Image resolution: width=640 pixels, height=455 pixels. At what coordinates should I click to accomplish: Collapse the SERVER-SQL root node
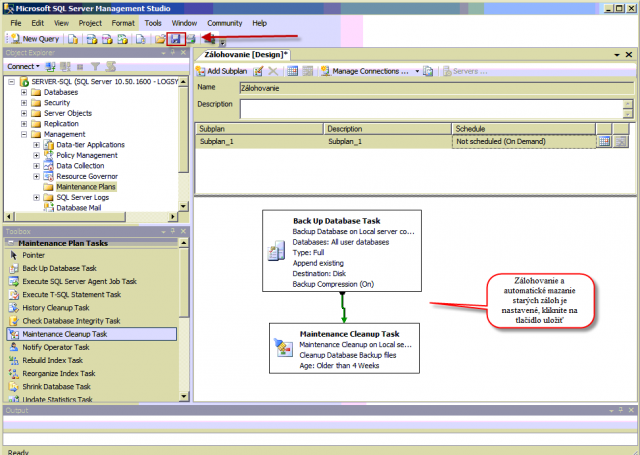(x=12, y=82)
